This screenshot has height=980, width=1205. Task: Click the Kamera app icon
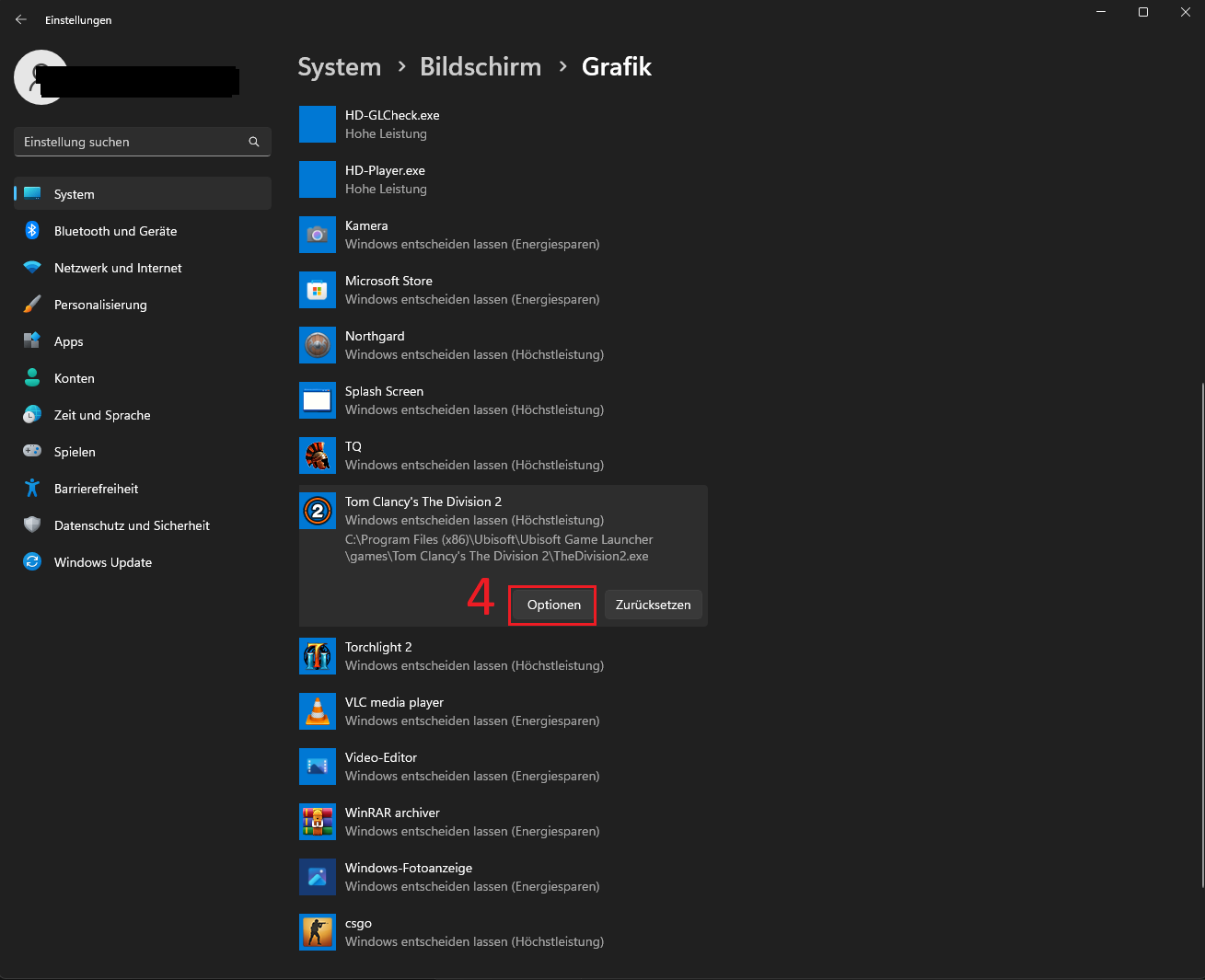[x=318, y=235]
